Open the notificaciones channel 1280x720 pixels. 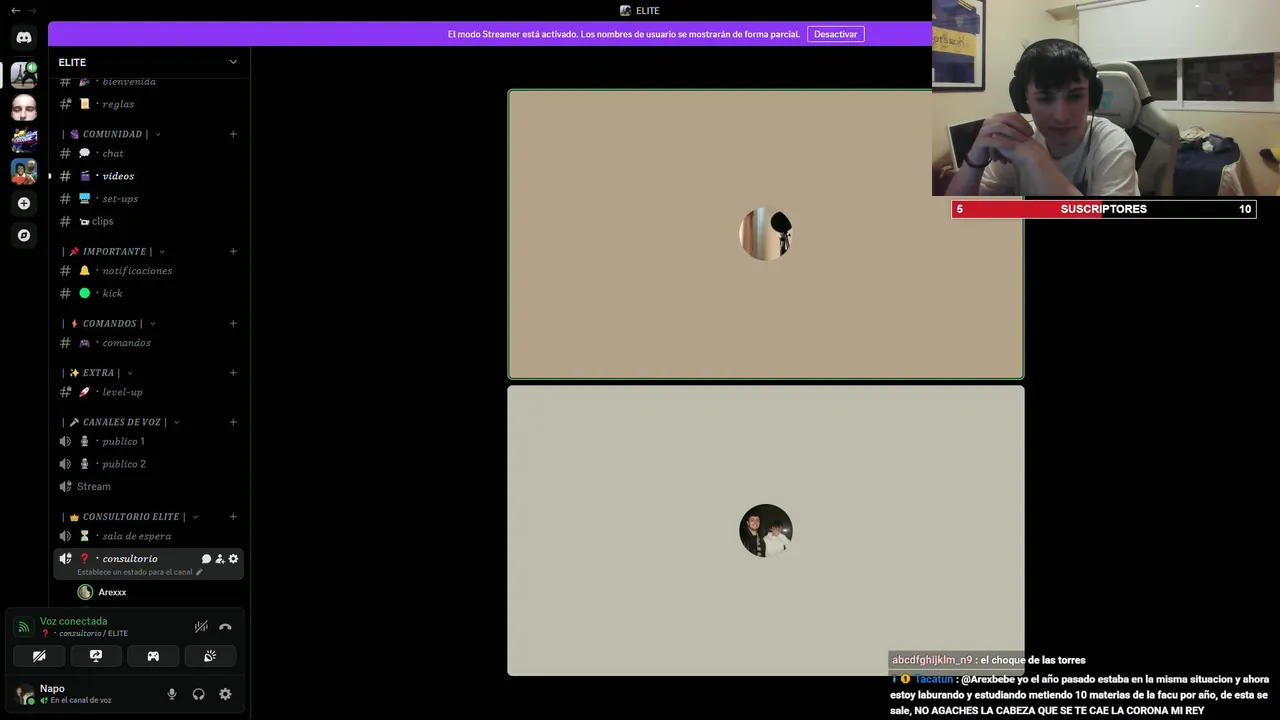click(148, 271)
